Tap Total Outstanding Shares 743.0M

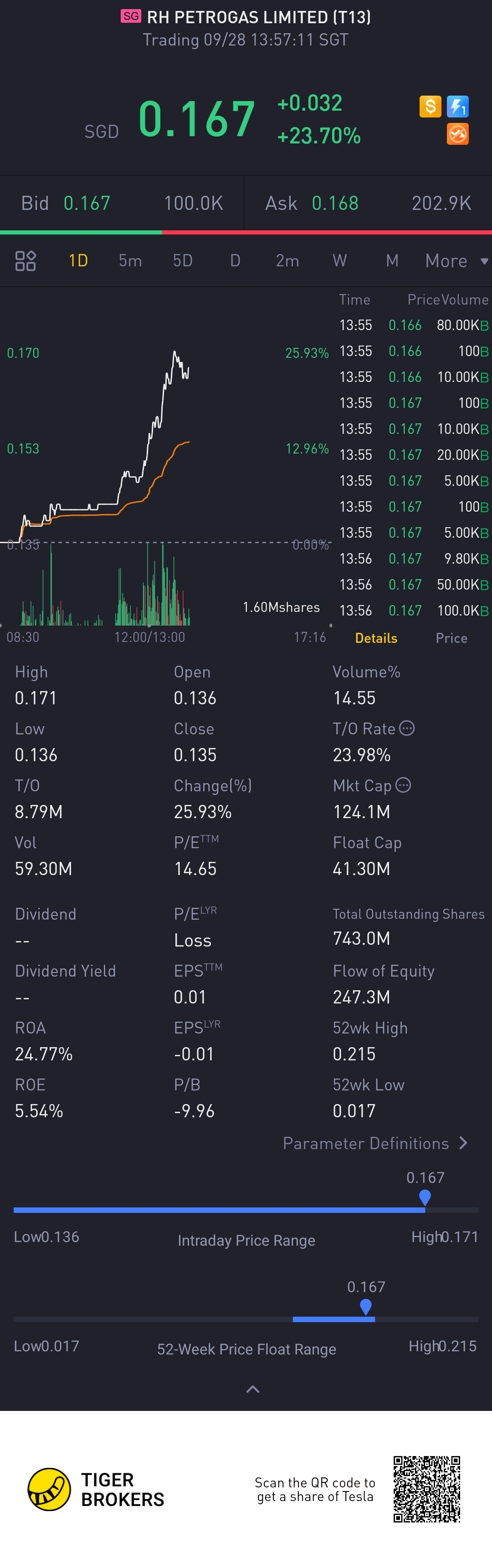tap(362, 939)
